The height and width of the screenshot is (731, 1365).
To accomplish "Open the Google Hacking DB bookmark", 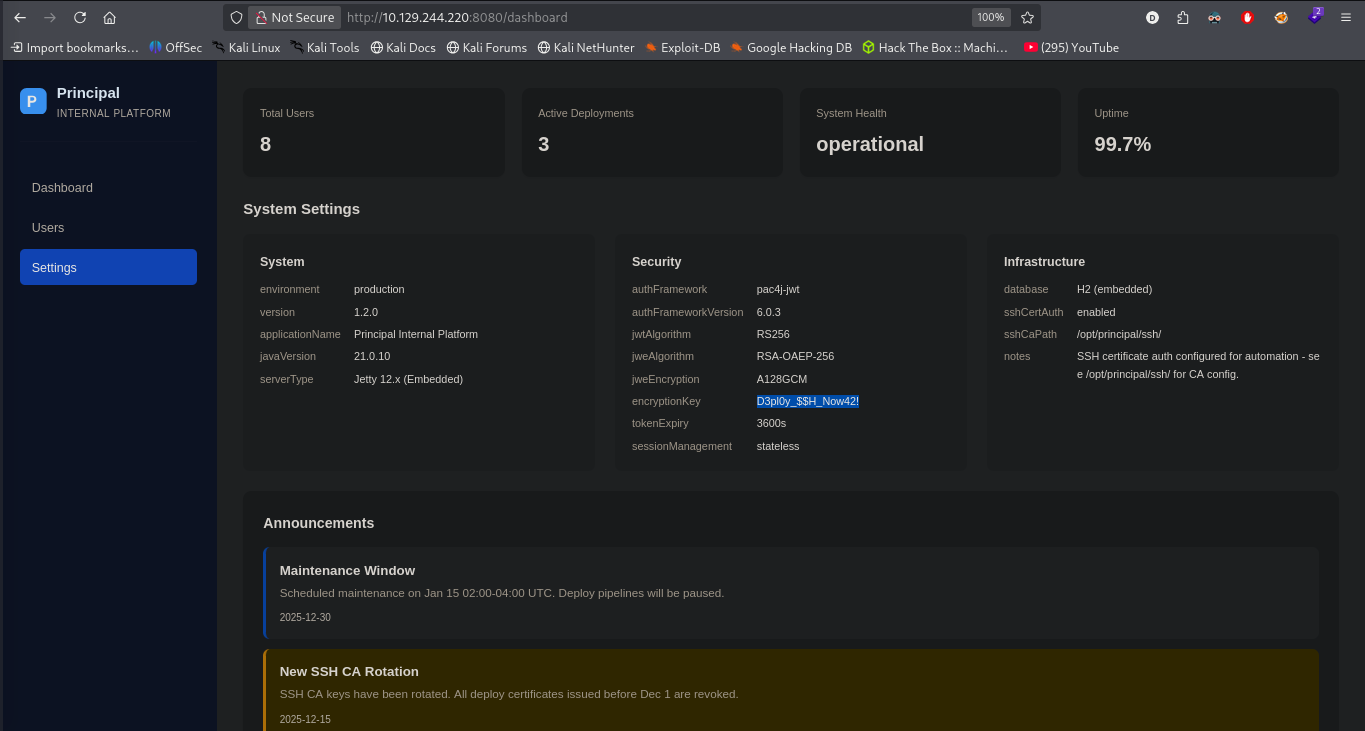I will (791, 47).
